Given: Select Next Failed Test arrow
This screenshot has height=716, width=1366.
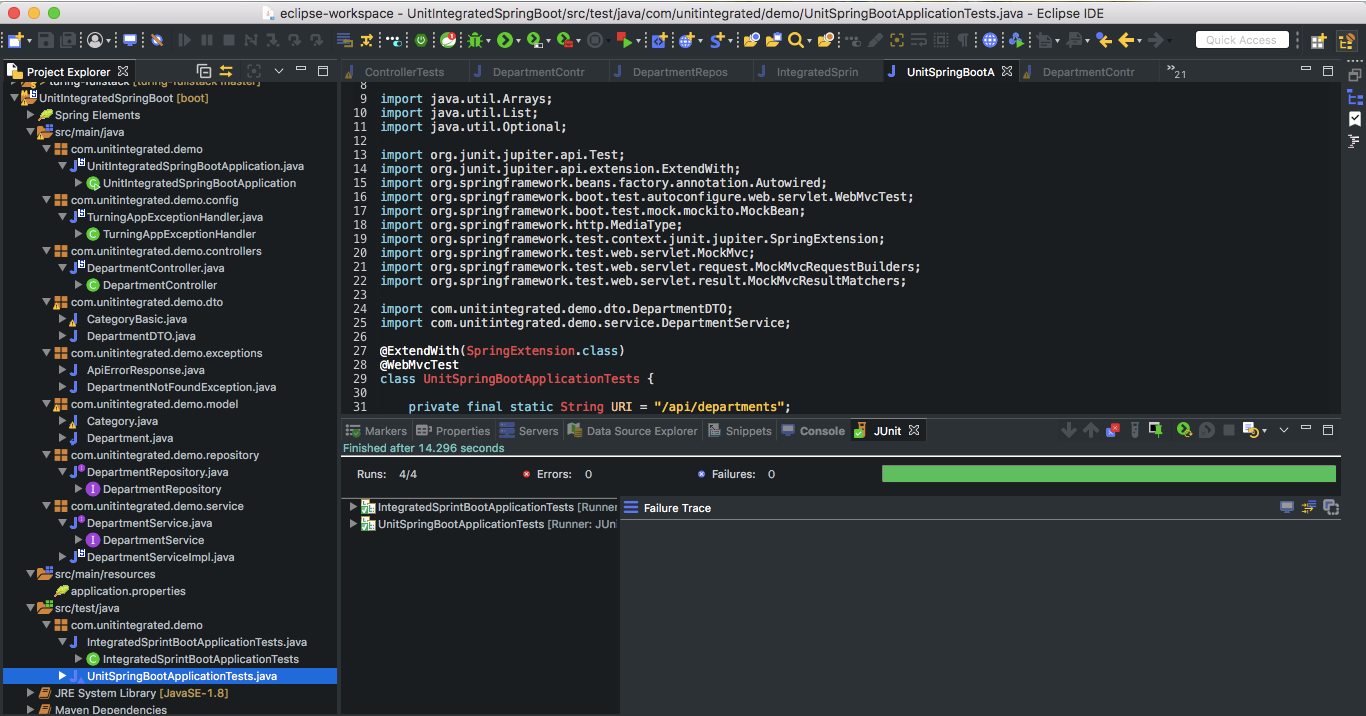Looking at the screenshot, I should (x=1069, y=430).
